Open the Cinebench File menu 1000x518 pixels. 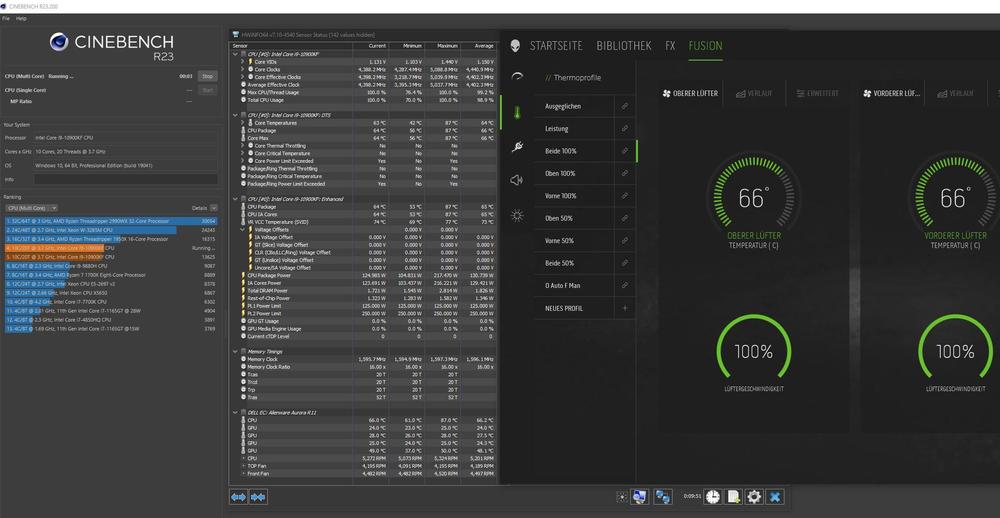point(7,18)
